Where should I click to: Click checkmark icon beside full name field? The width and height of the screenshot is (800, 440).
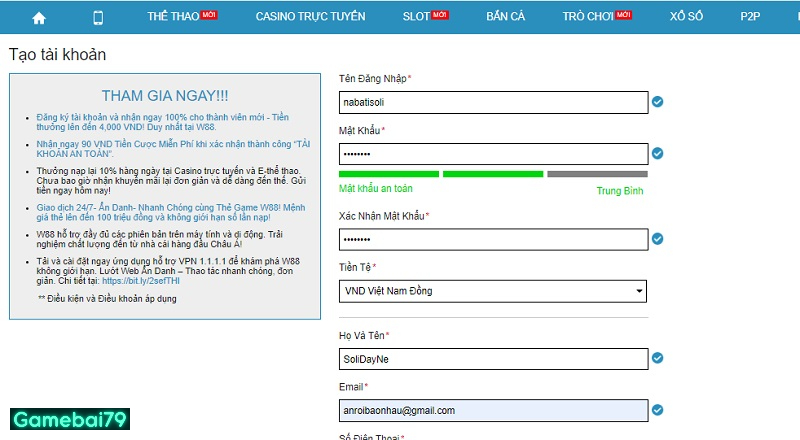click(657, 358)
